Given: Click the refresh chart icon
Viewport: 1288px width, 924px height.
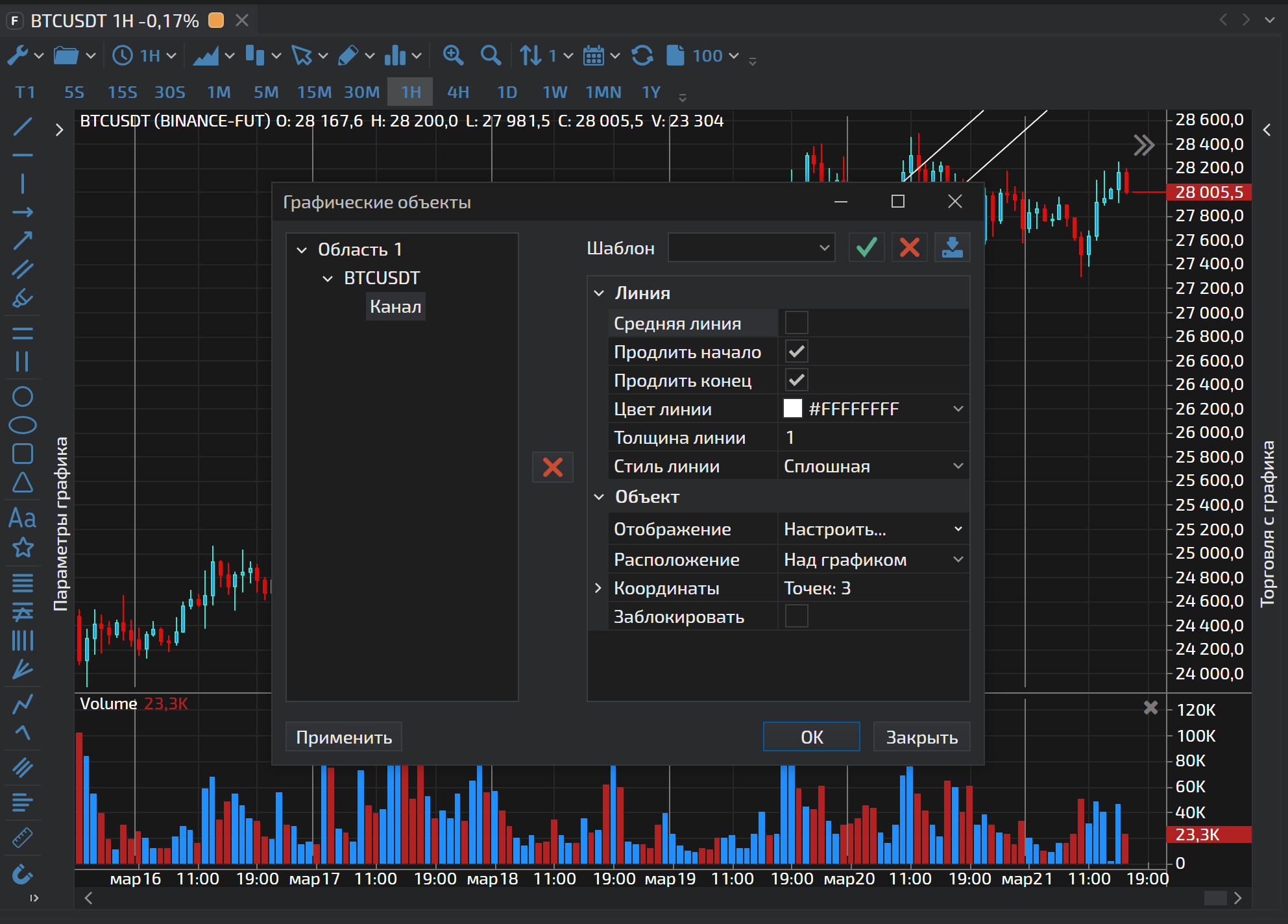Looking at the screenshot, I should (x=642, y=56).
